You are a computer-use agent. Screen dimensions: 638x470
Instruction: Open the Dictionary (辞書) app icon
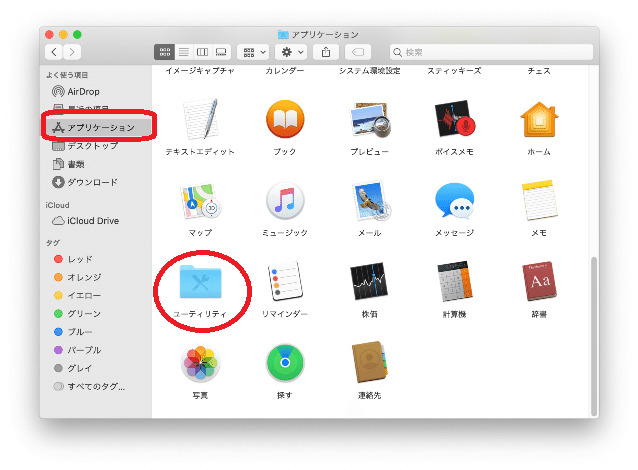pos(539,282)
